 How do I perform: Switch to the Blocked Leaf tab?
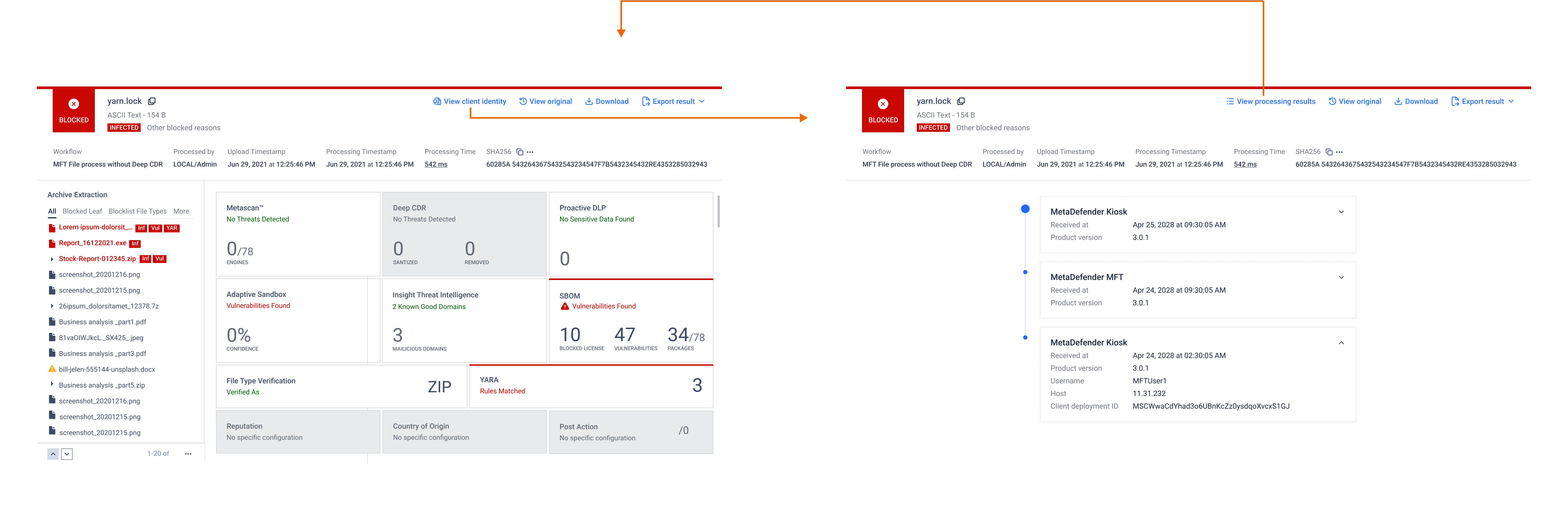[x=82, y=211]
